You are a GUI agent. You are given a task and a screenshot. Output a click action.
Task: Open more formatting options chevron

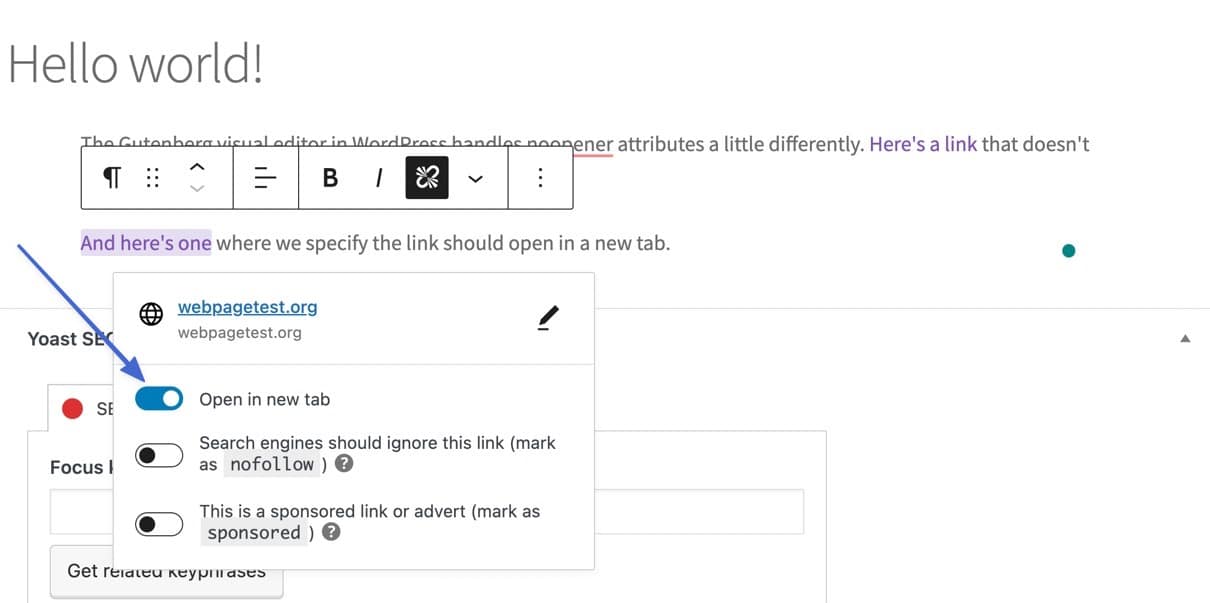point(476,177)
